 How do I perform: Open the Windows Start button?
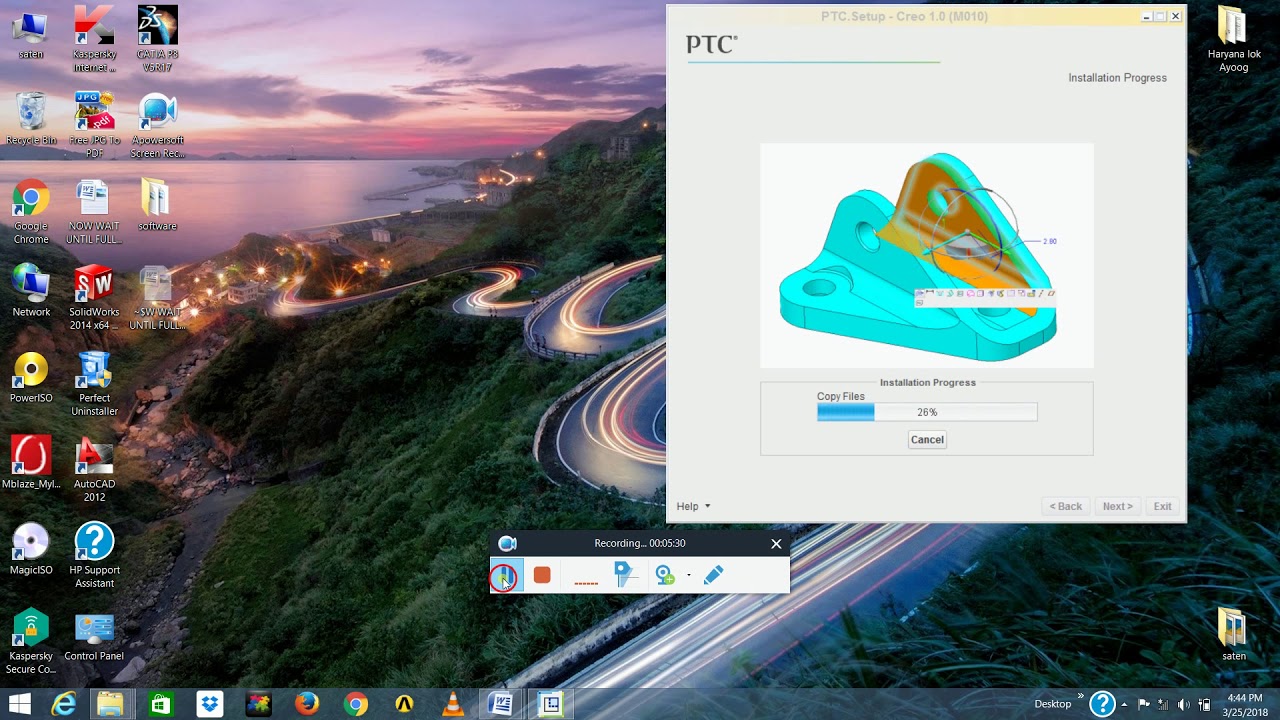click(x=19, y=704)
